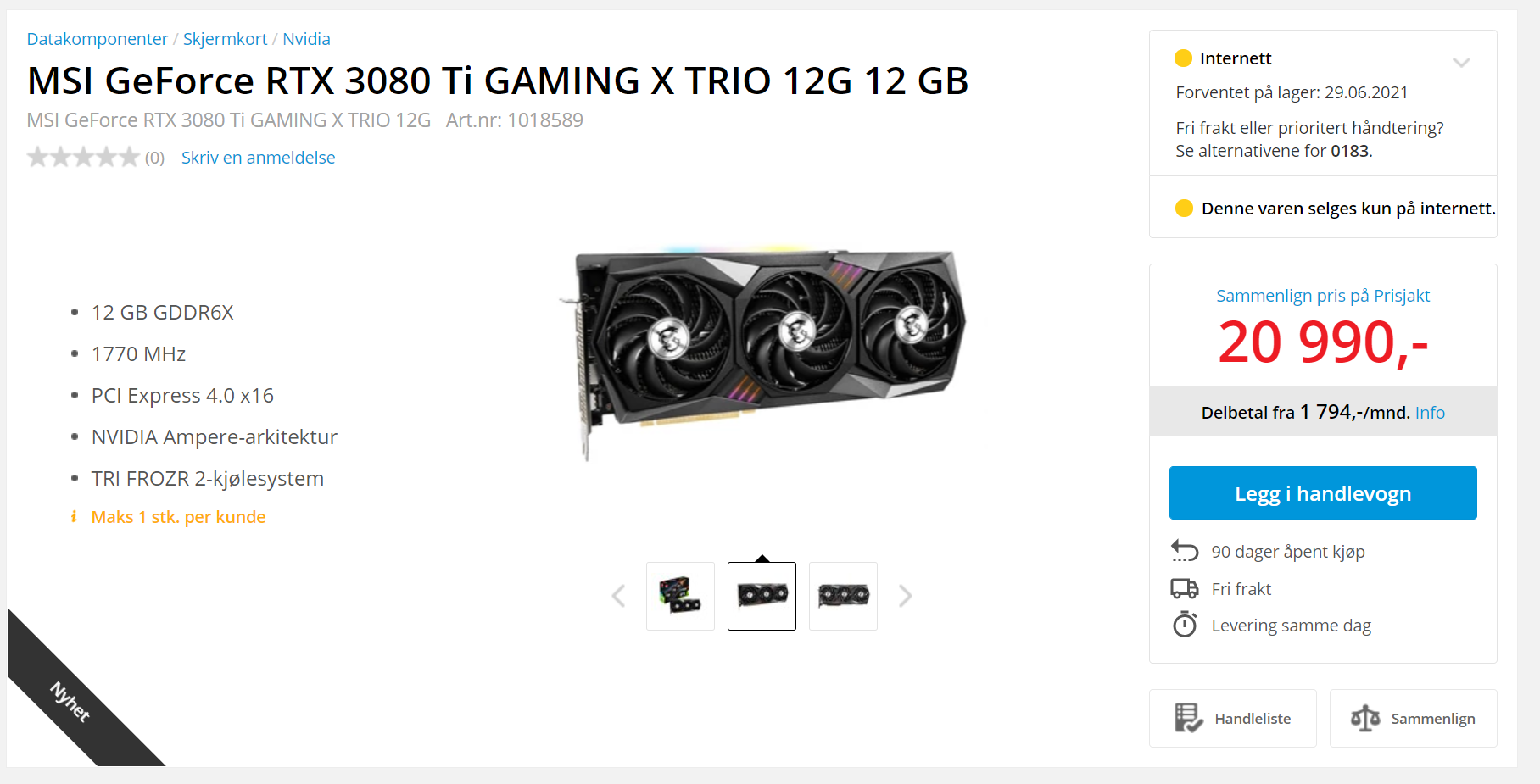
Task: Show next product thumbnails with right arrow
Action: click(x=906, y=596)
